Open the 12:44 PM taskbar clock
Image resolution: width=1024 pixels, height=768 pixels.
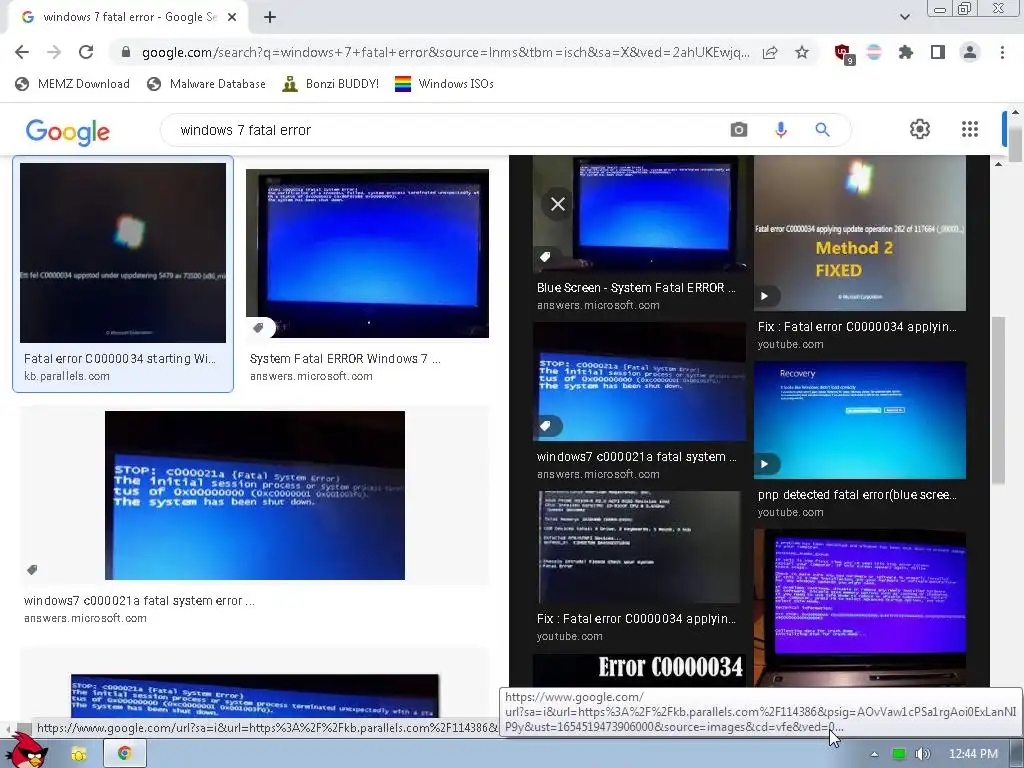[x=973, y=754]
